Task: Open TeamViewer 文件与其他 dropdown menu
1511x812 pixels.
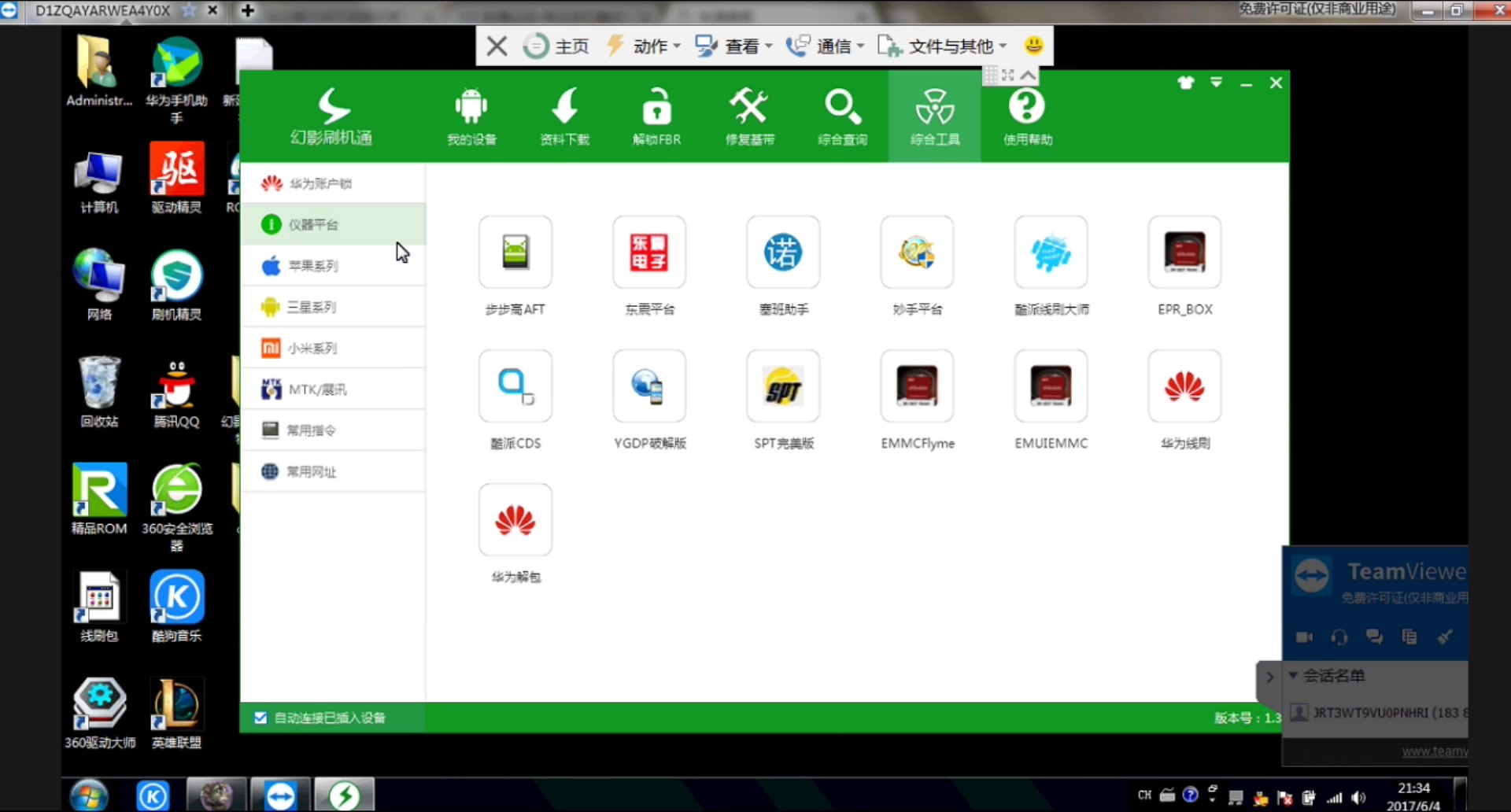Action: [x=942, y=46]
